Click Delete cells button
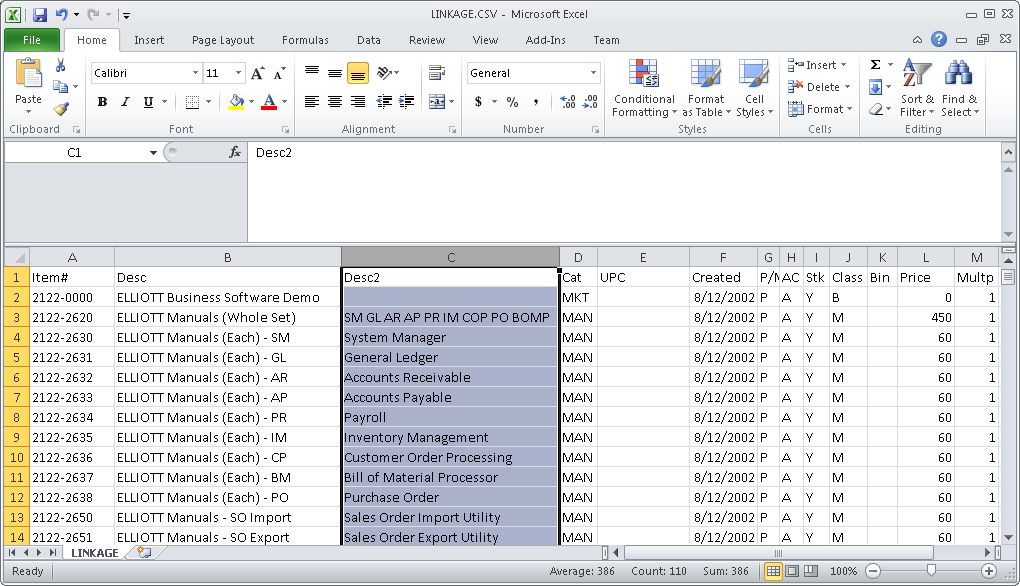Viewport: 1020px width, 586px height. tap(819, 87)
